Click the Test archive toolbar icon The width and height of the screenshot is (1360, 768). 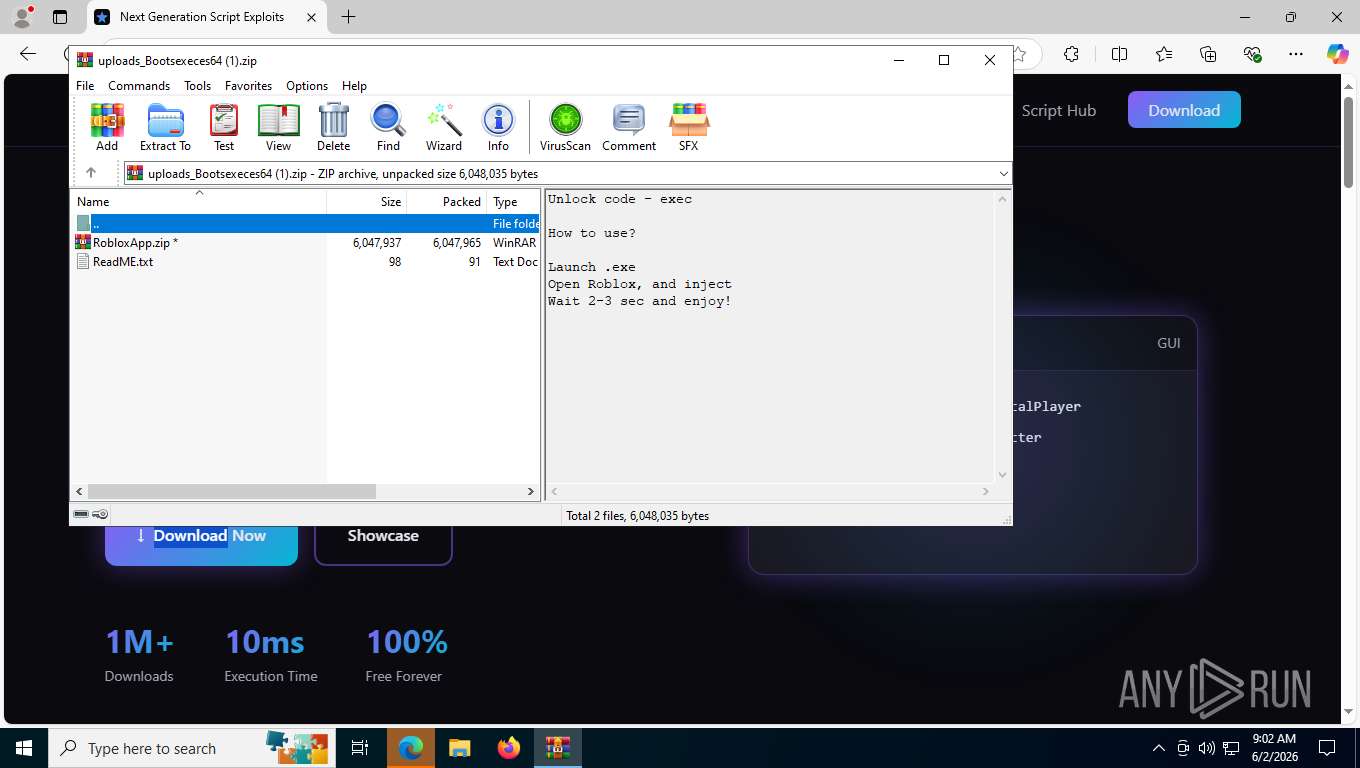pos(224,127)
